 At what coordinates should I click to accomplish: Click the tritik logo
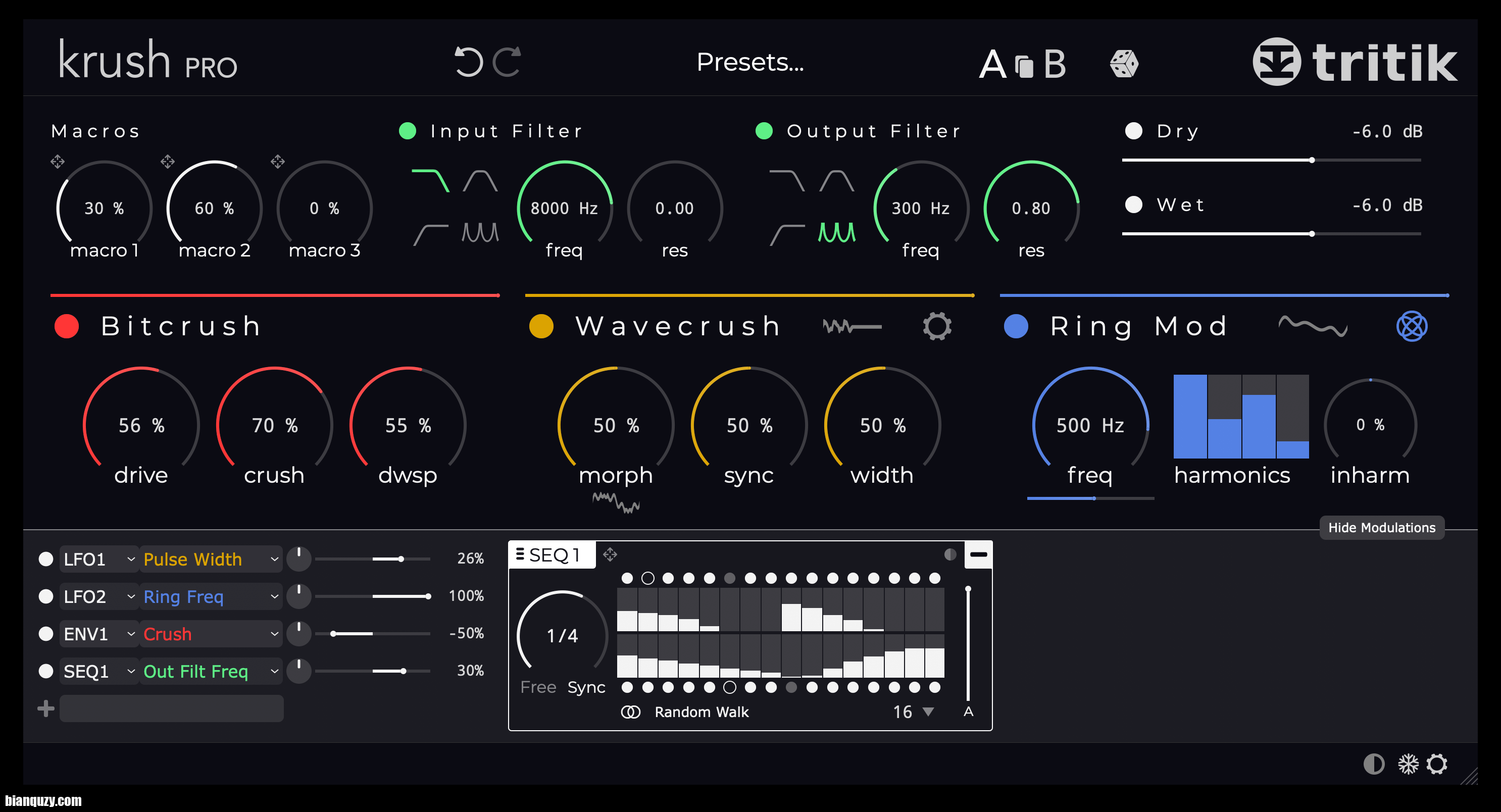(1355, 62)
